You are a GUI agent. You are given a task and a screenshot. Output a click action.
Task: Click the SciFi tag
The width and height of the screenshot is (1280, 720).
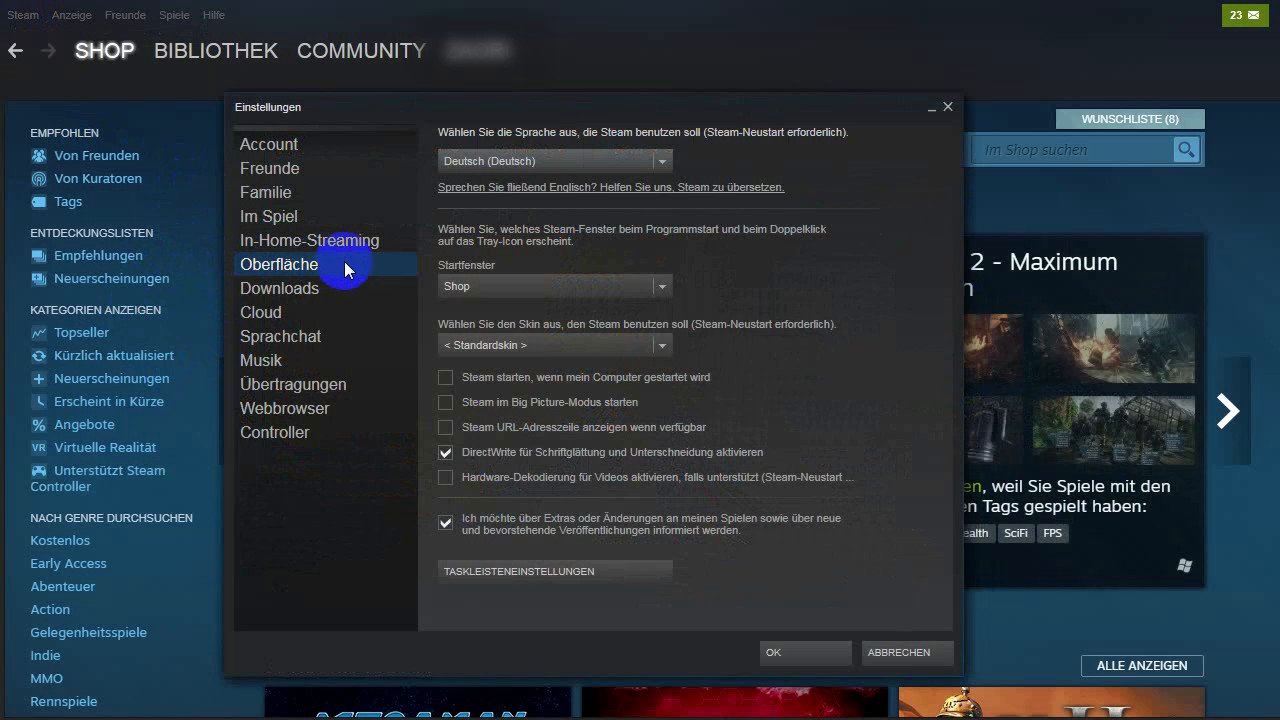(x=1016, y=533)
